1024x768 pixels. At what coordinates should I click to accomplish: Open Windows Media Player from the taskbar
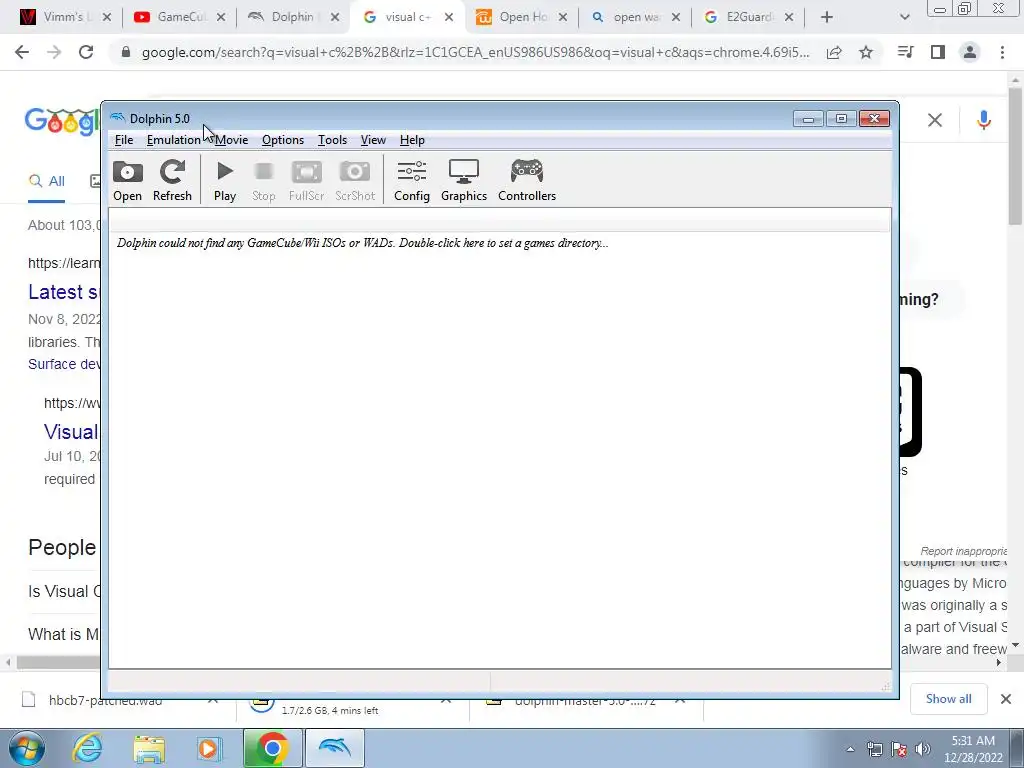[209, 748]
